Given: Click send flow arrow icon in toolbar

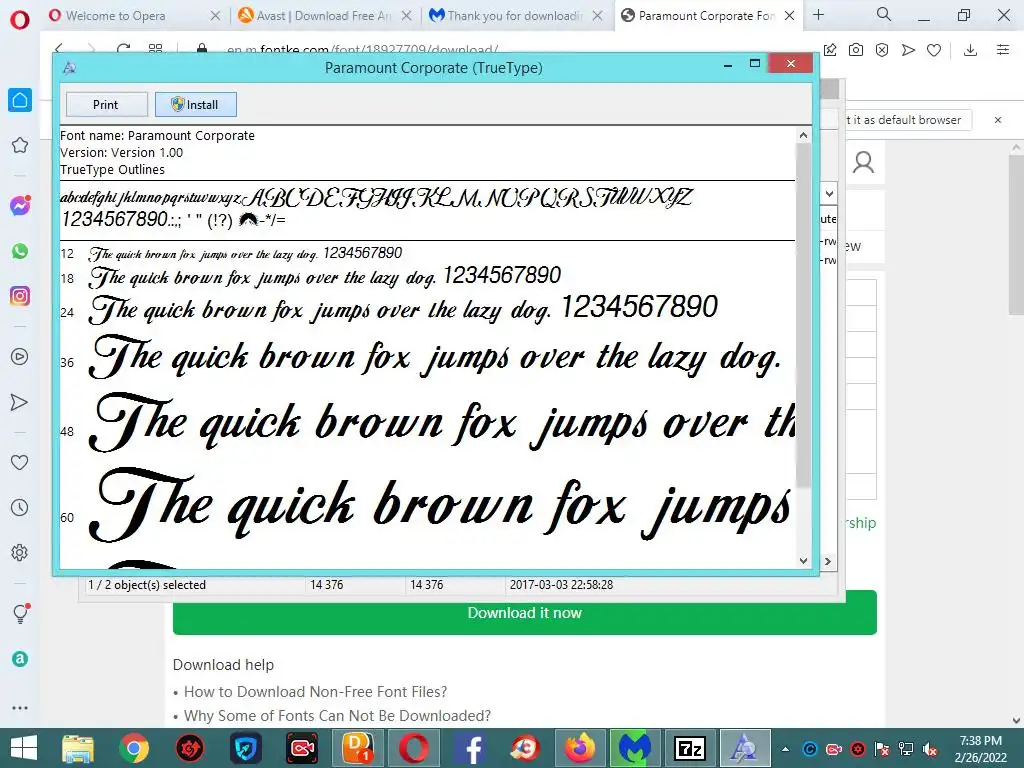Looking at the screenshot, I should (908, 50).
